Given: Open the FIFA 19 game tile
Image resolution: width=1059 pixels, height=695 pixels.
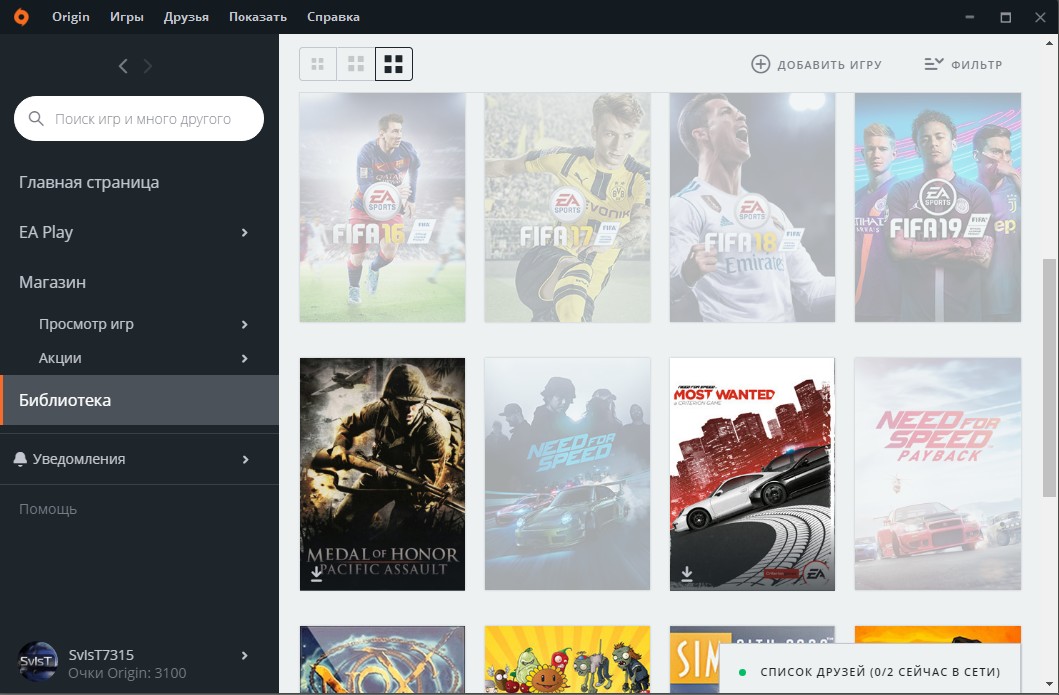Looking at the screenshot, I should click(x=937, y=207).
